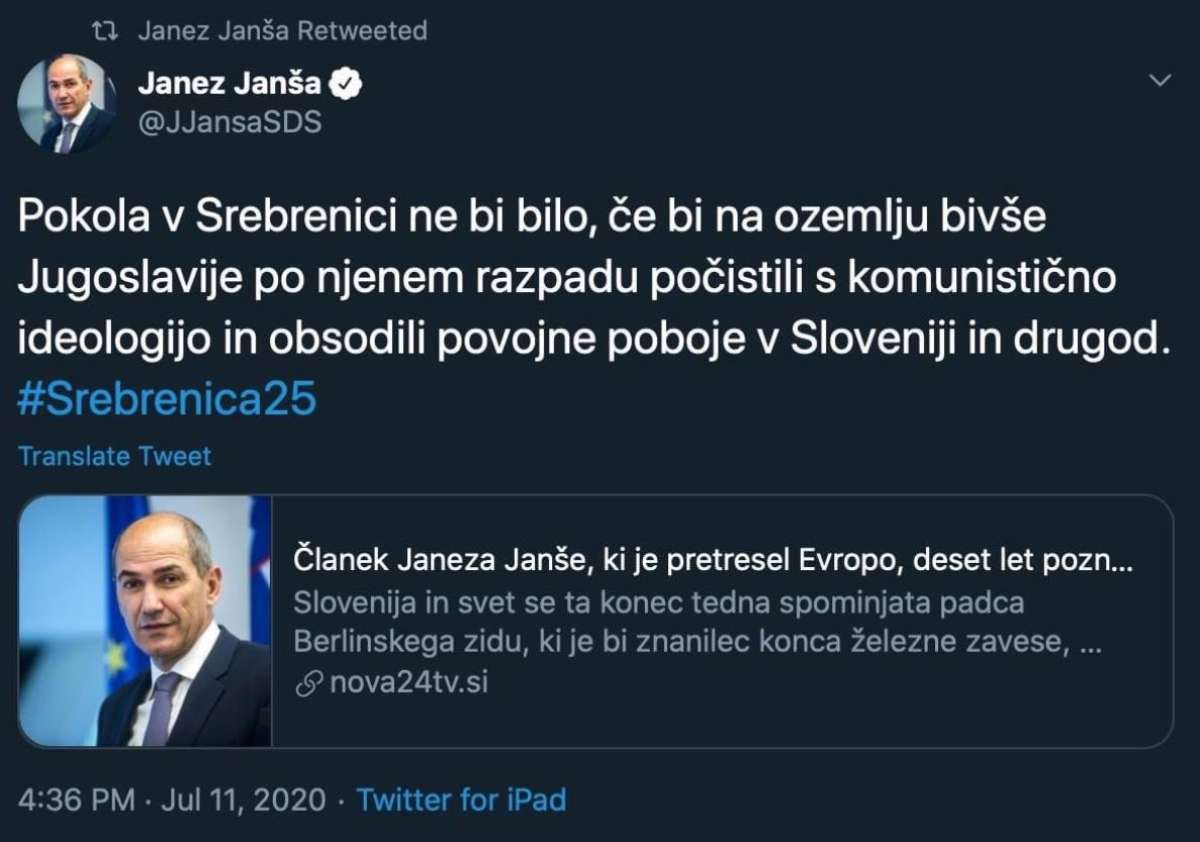This screenshot has height=842, width=1200.
Task: Open the round profile avatar photo
Action: click(67, 104)
